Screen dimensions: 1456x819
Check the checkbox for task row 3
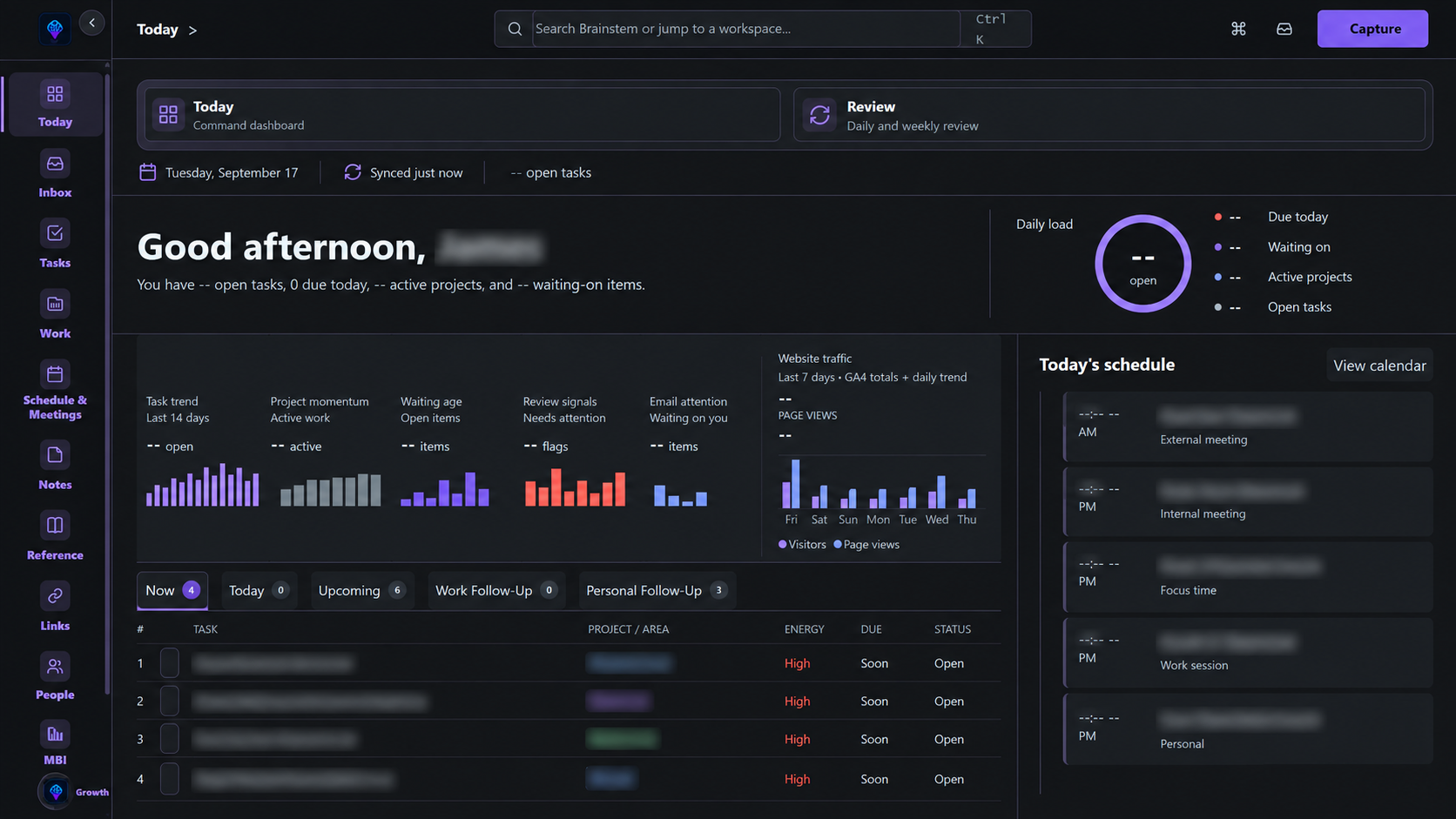(x=170, y=739)
